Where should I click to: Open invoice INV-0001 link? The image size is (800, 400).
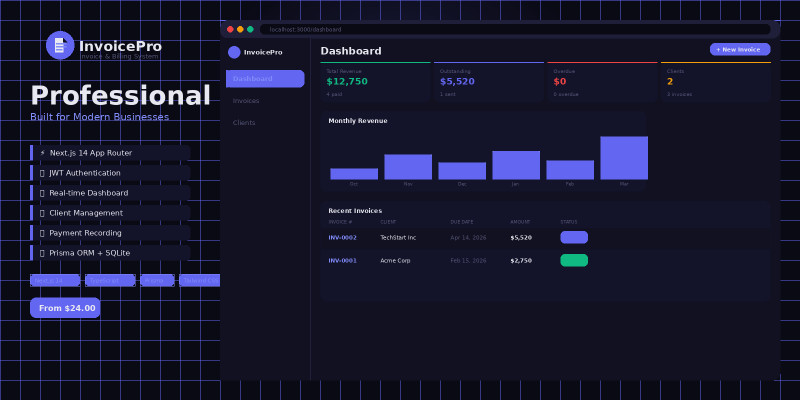point(342,260)
